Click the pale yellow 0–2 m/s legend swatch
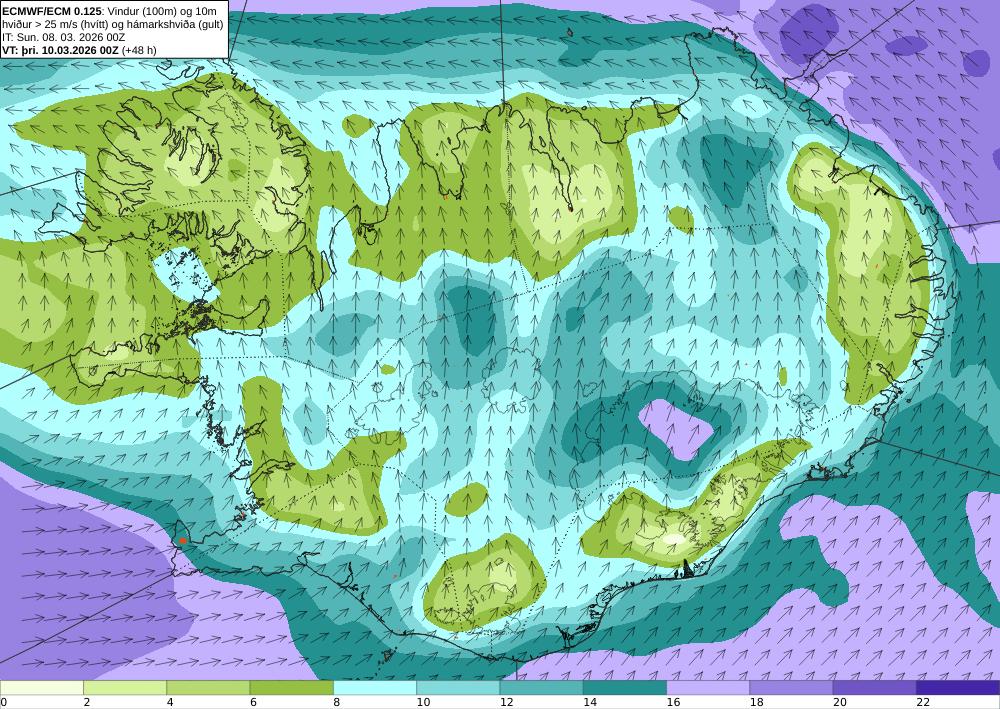 tap(41, 688)
